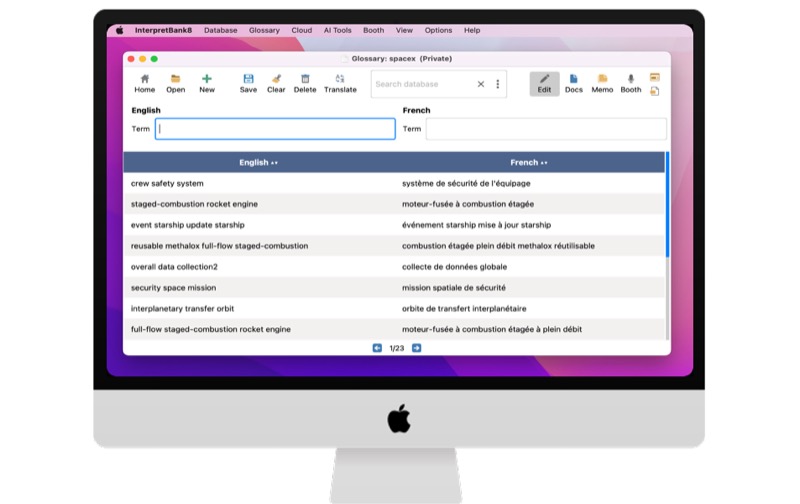The width and height of the screenshot is (800, 504).
Task: Go to the previous page with the left arrow
Action: click(377, 348)
